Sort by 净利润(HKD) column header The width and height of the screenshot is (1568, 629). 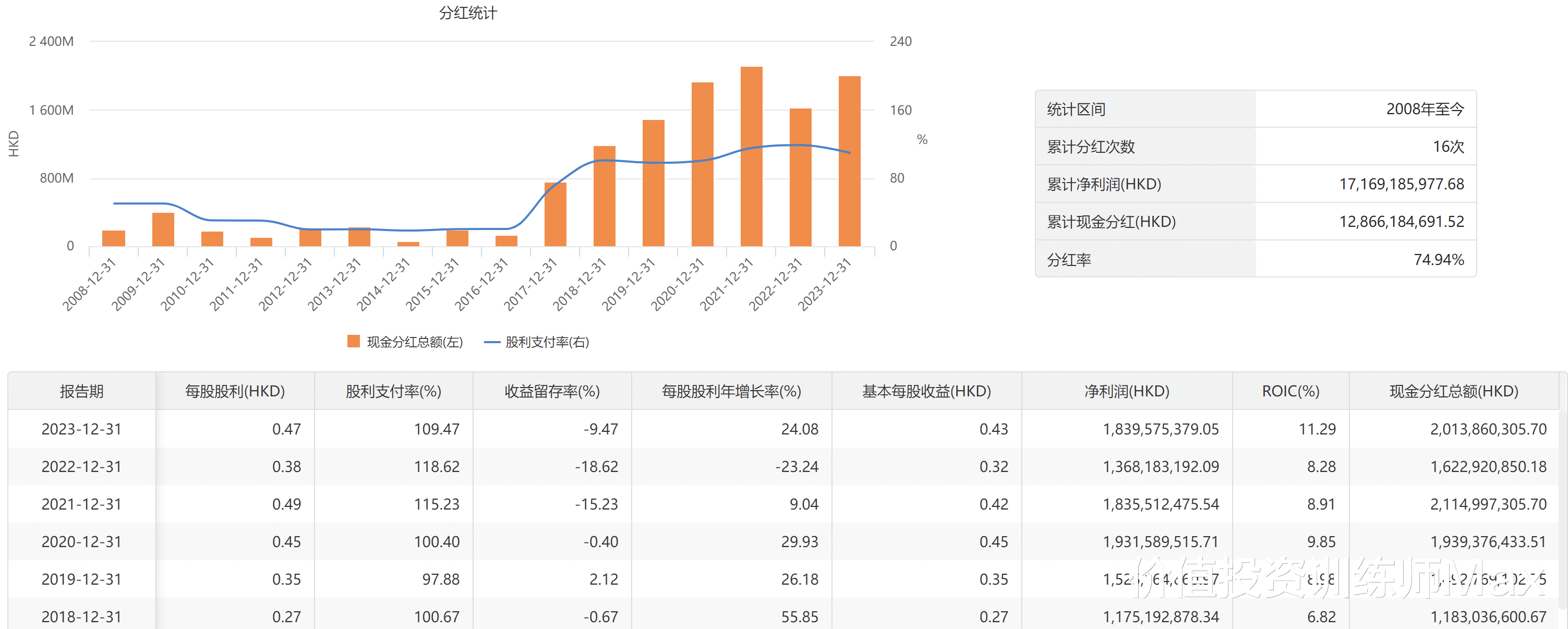pos(1127,391)
